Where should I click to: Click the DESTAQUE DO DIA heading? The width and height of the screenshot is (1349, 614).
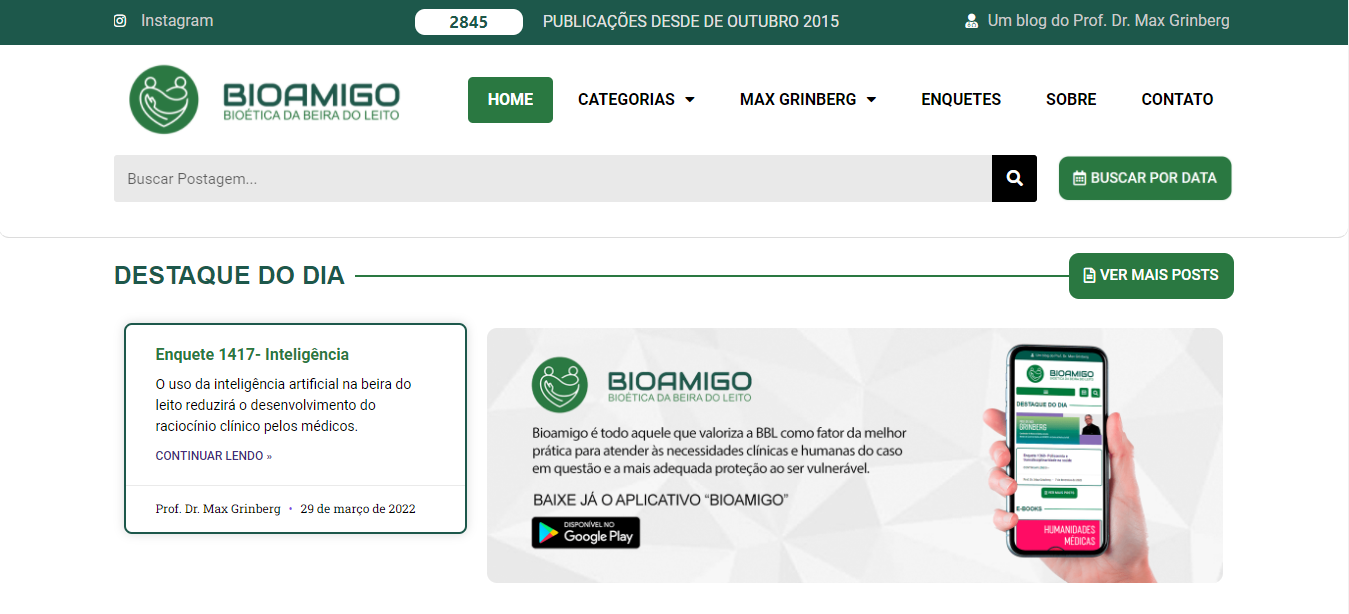[229, 276]
